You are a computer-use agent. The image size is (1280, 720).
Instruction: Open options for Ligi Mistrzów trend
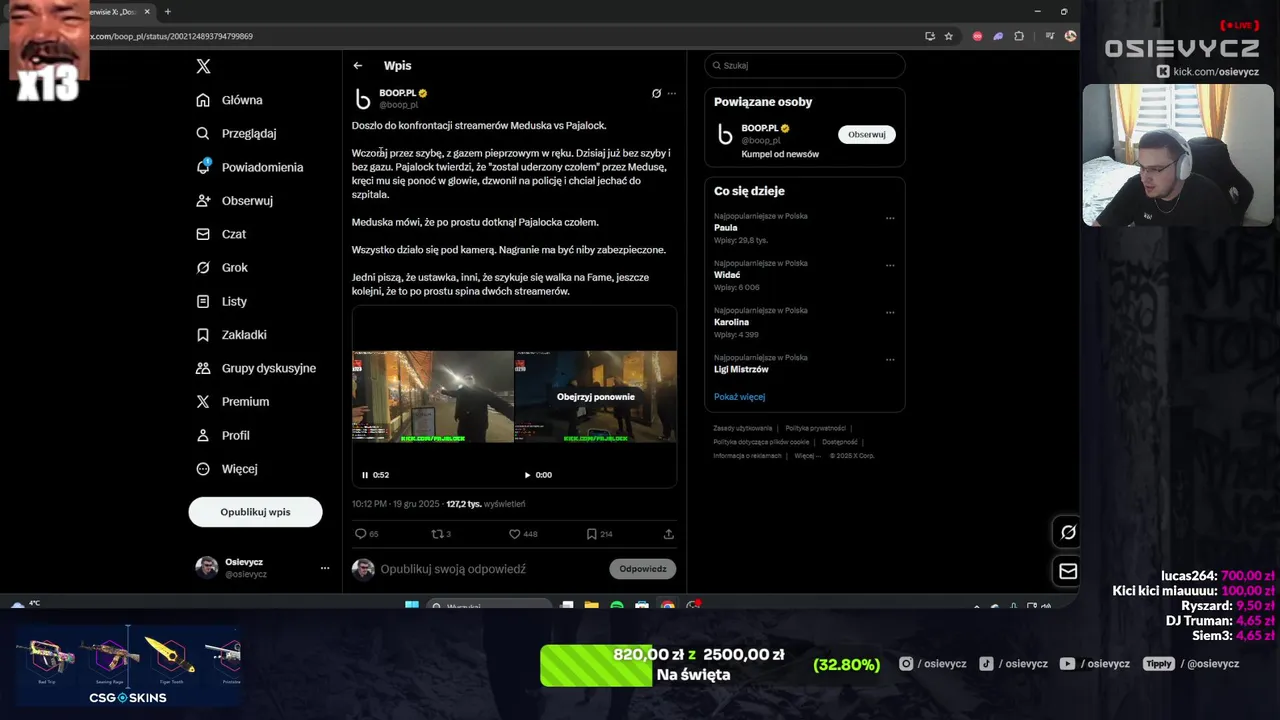(x=890, y=360)
